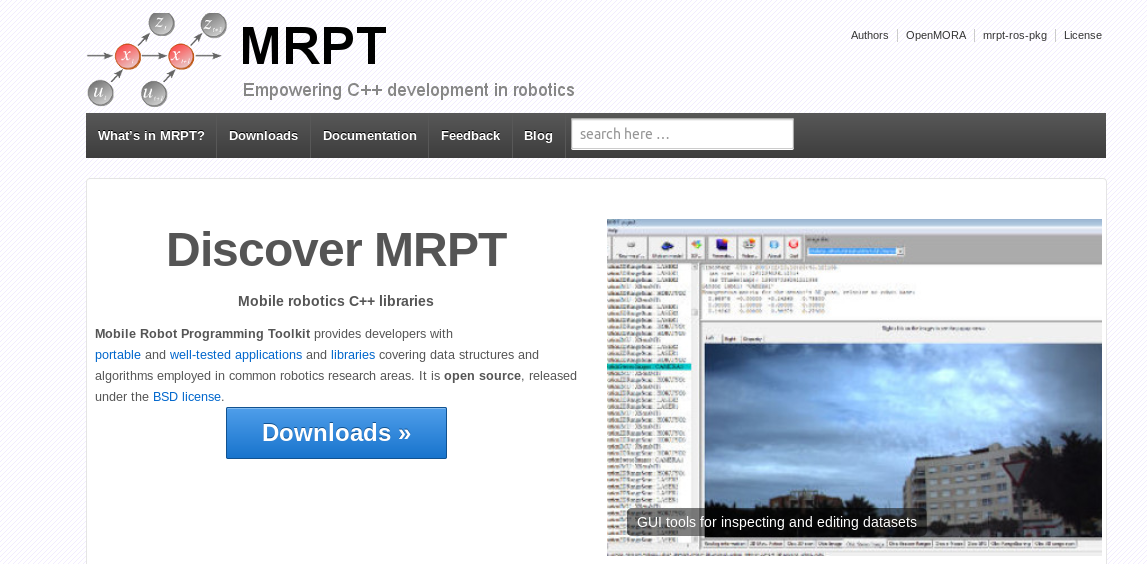
Task: Click the blue About icon in screenshot toolbar
Action: [773, 247]
